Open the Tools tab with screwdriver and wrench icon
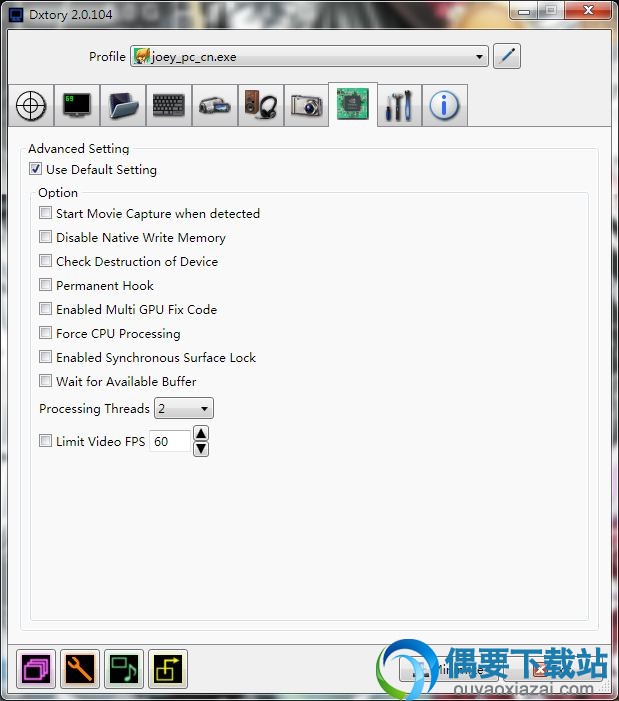 pos(399,106)
